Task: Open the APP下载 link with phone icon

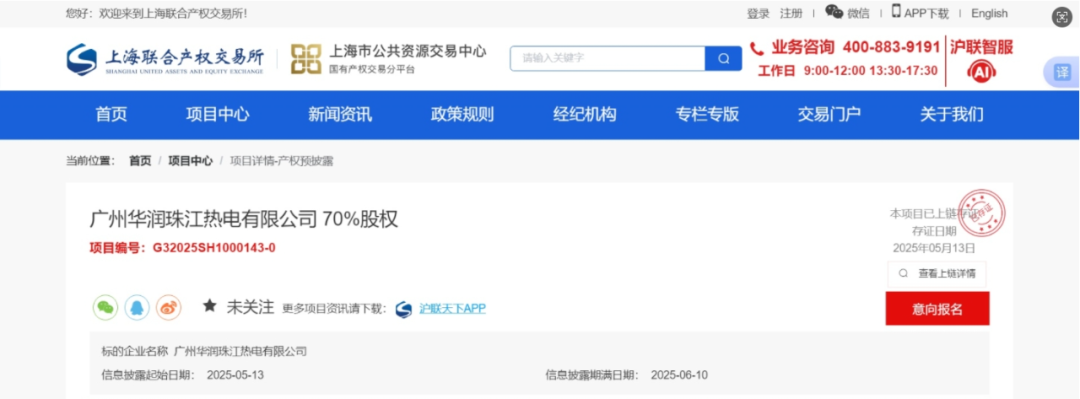Action: 920,13
